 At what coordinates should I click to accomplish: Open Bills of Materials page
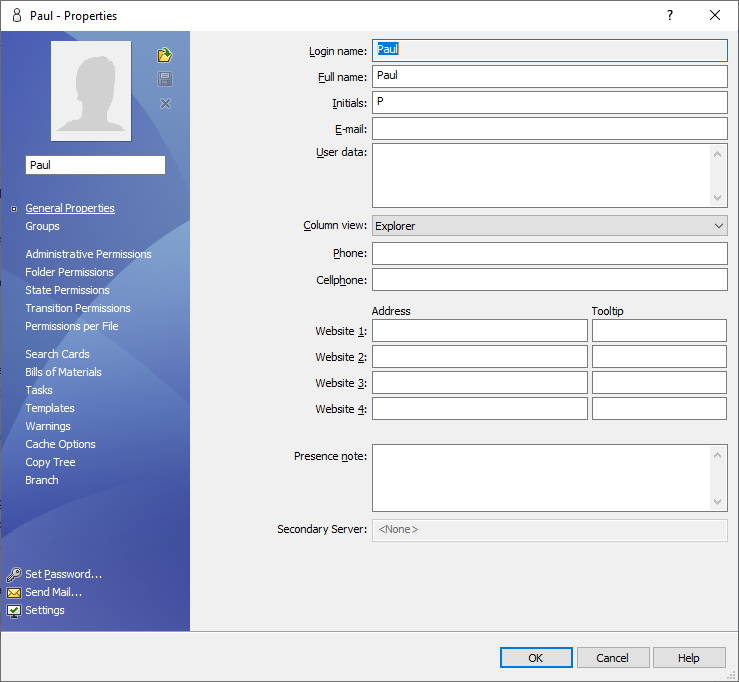tap(63, 372)
